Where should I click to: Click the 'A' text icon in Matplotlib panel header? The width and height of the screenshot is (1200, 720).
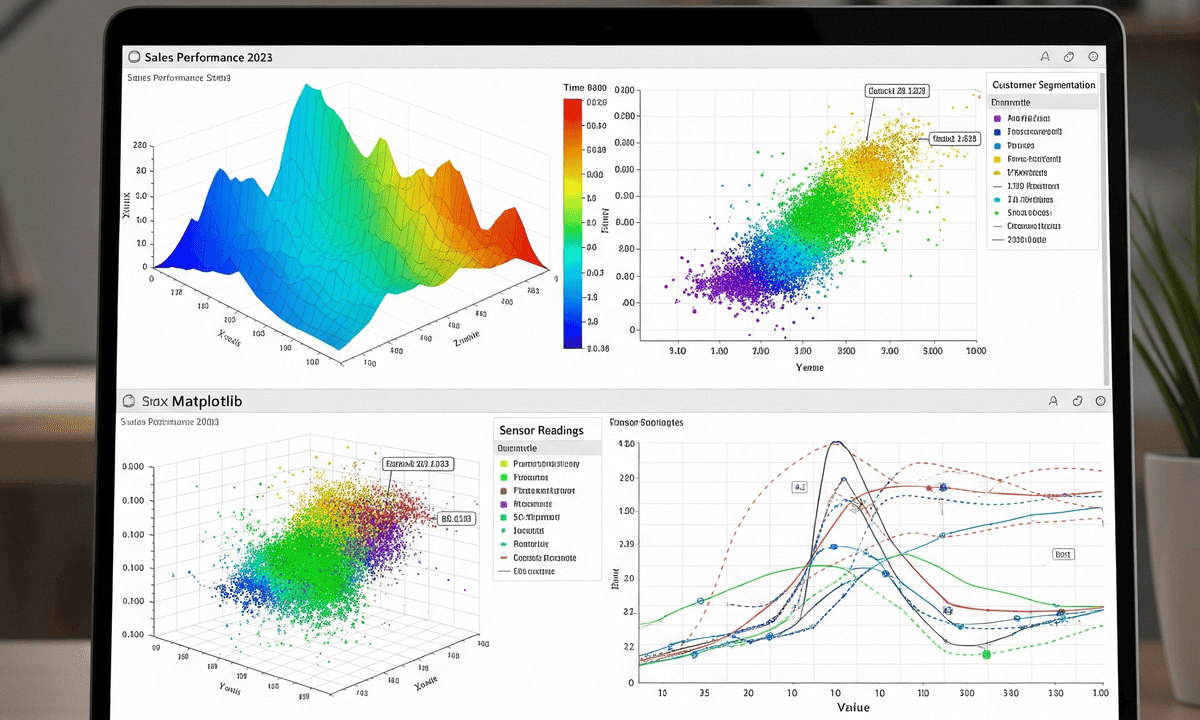pyautogui.click(x=1053, y=400)
